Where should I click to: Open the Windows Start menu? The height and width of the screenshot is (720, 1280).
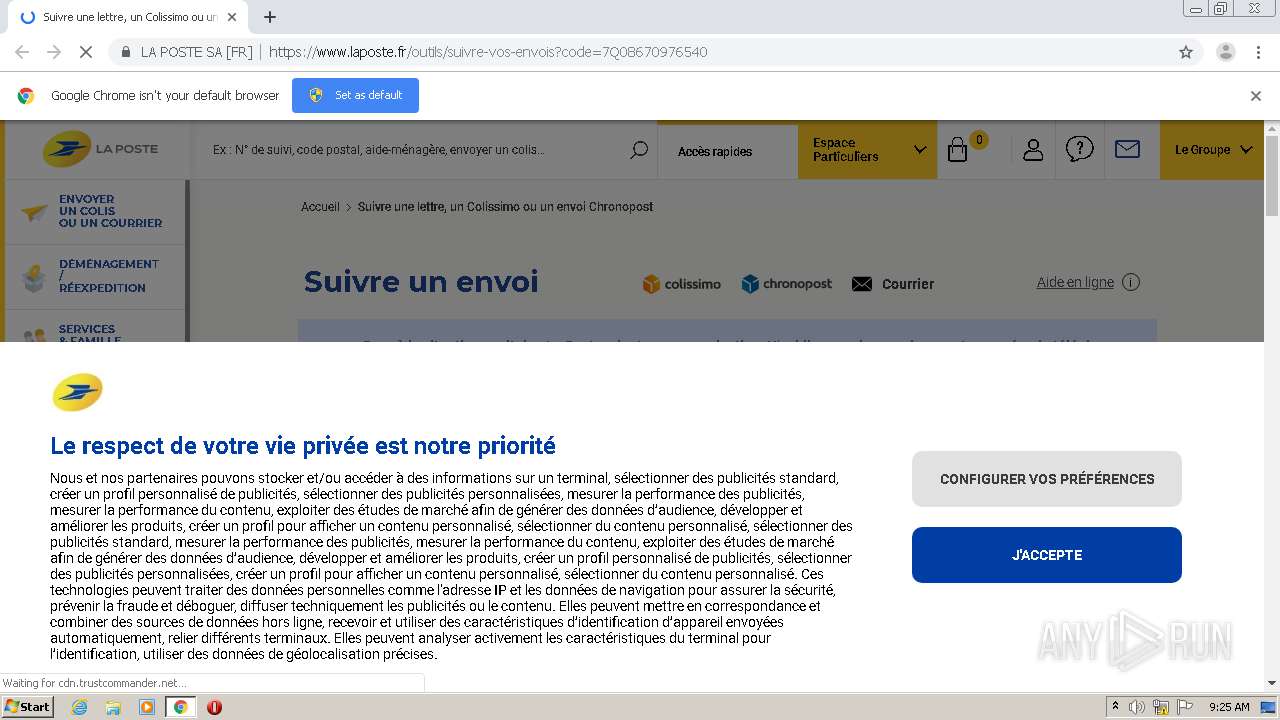pos(28,707)
